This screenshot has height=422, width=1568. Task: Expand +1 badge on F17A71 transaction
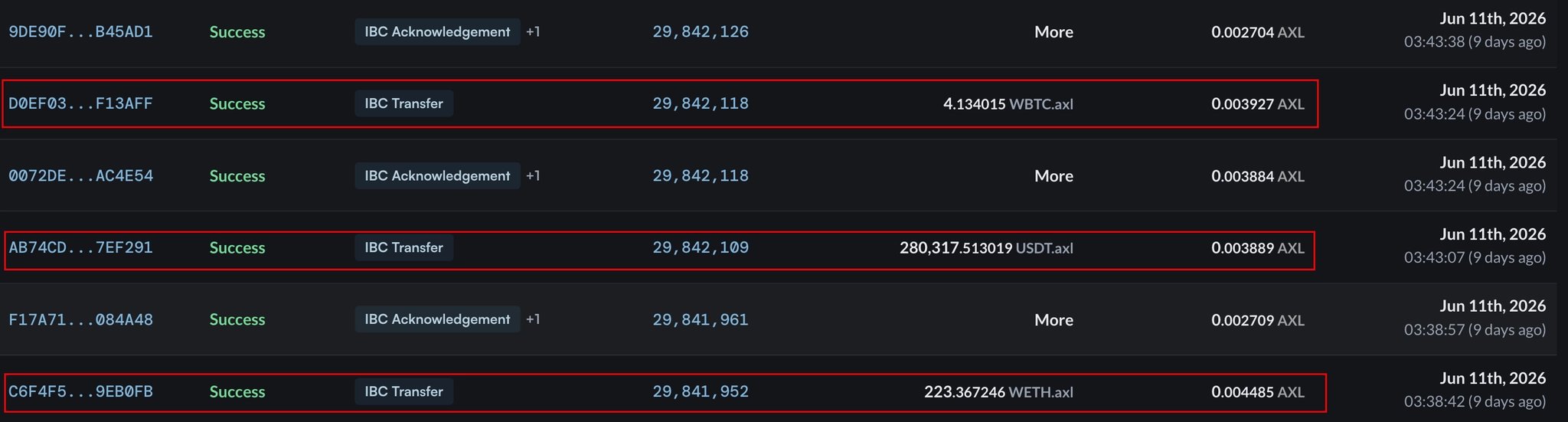[533, 319]
